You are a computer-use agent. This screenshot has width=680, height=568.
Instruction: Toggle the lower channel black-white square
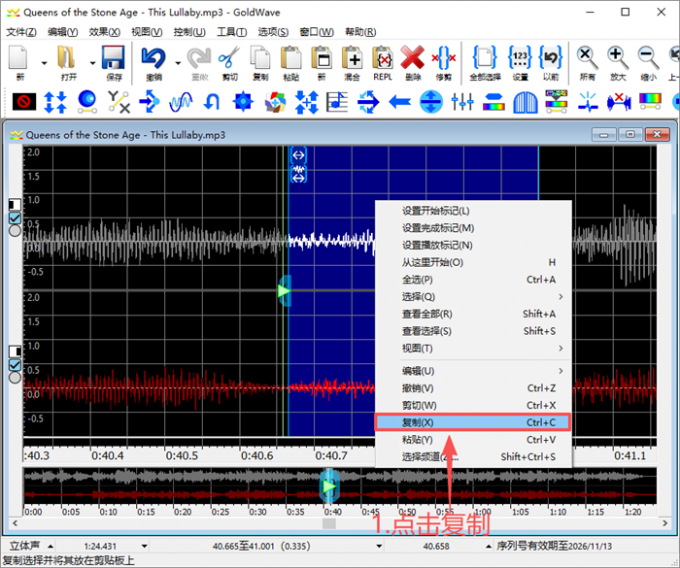(15, 351)
